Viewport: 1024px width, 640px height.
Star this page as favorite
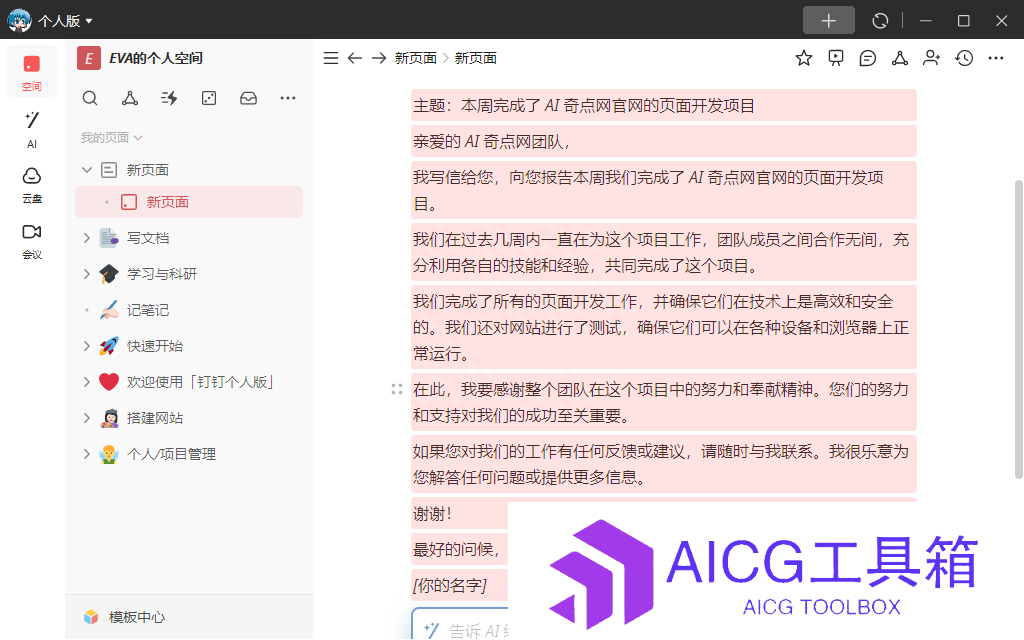pos(804,58)
